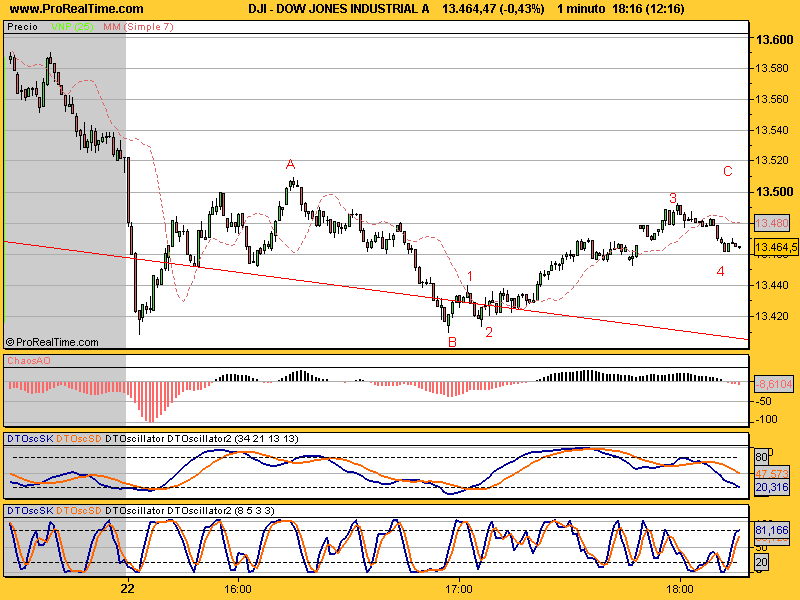Click the 13.560 price axis label
800x600 pixels.
click(x=771, y=99)
